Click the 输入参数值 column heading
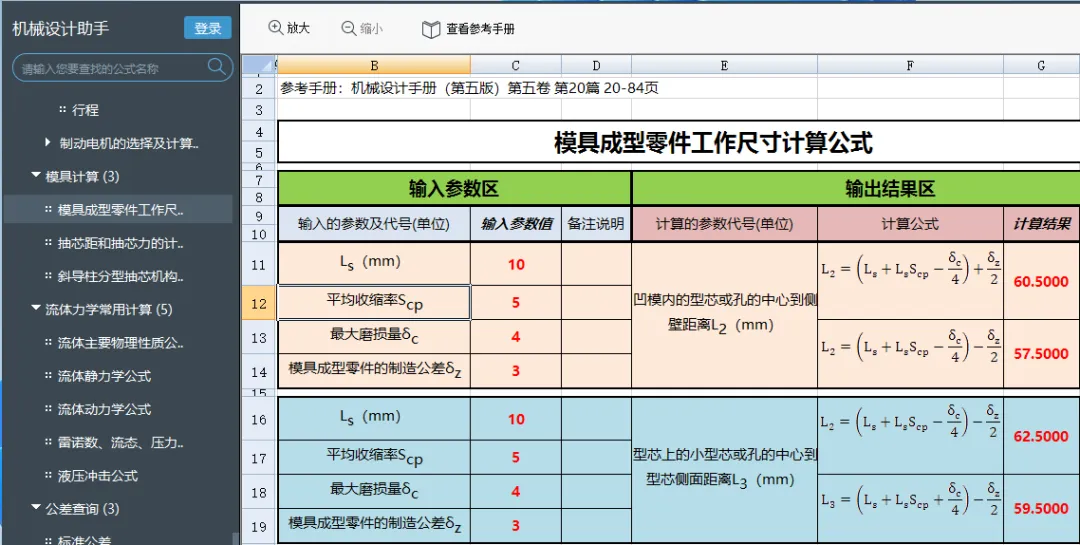The width and height of the screenshot is (1080, 545). pos(516,224)
